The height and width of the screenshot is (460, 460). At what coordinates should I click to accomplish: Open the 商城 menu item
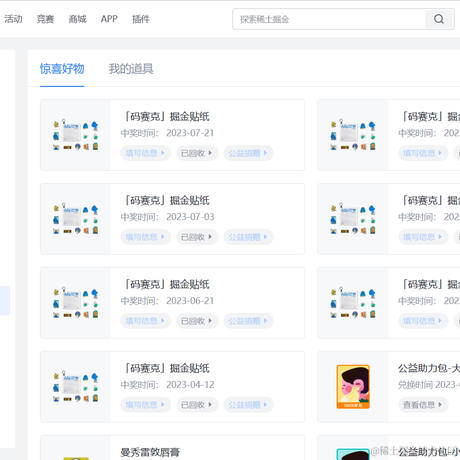click(x=77, y=19)
